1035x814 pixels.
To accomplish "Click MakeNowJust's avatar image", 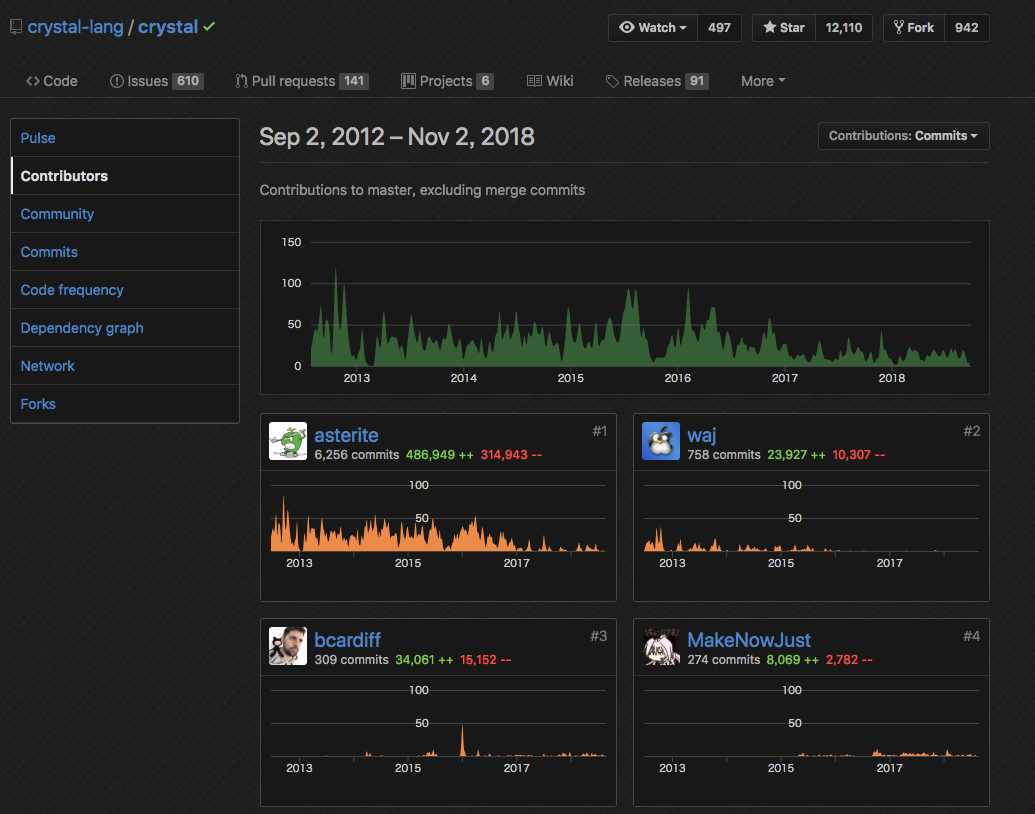I will [x=661, y=646].
